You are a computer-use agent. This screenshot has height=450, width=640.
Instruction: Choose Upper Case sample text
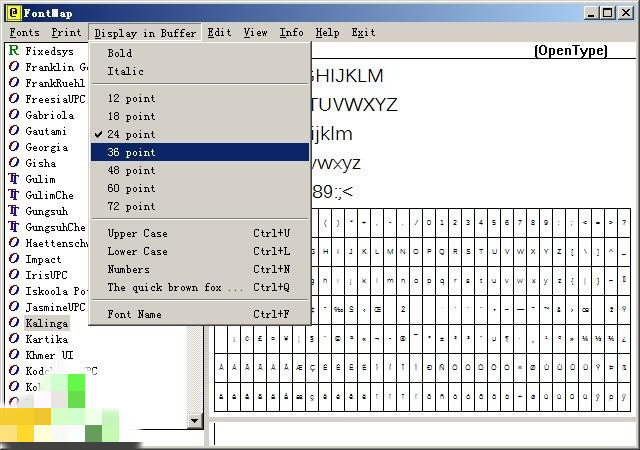(200, 234)
